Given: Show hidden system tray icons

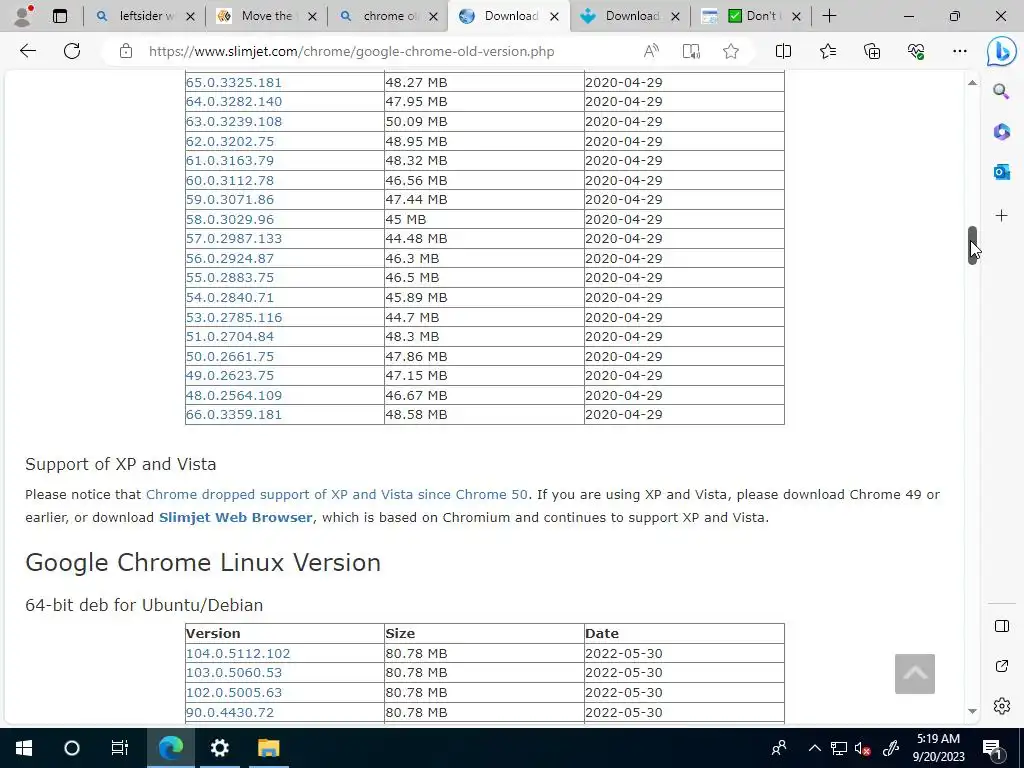Looking at the screenshot, I should [x=814, y=748].
